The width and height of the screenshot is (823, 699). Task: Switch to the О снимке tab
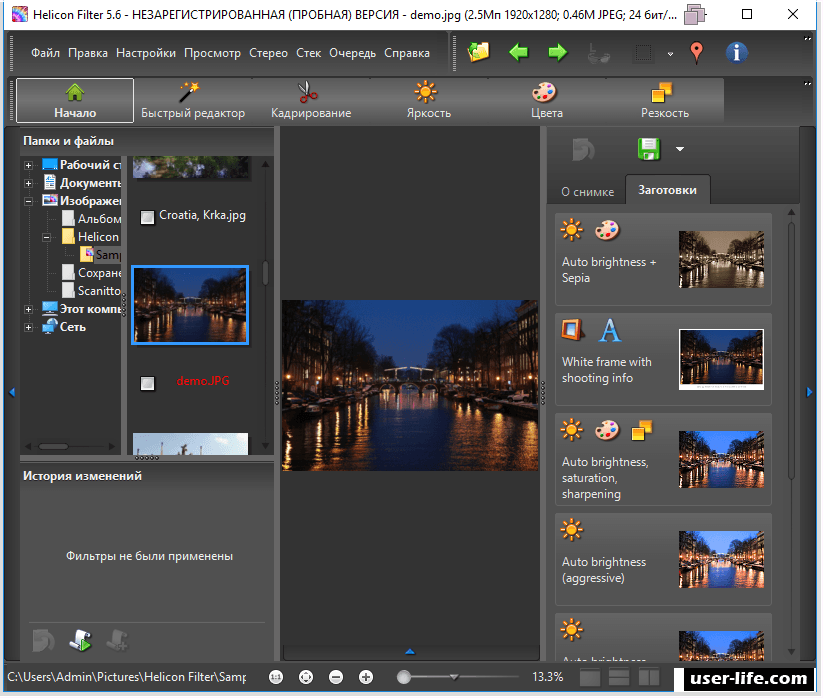(x=587, y=192)
